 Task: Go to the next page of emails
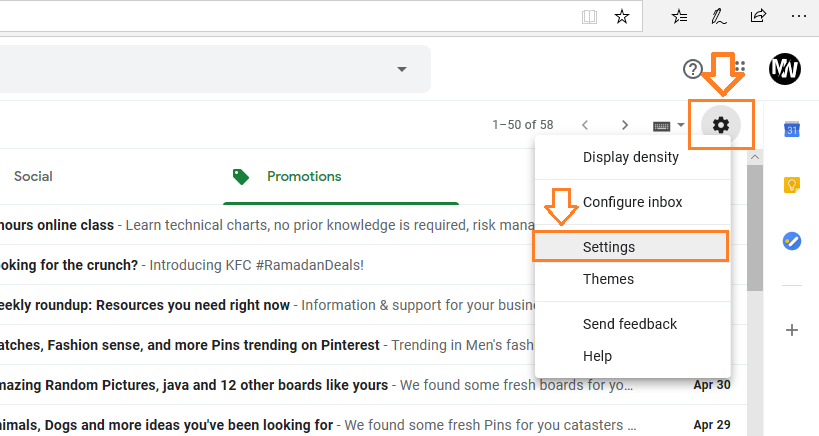(x=625, y=125)
